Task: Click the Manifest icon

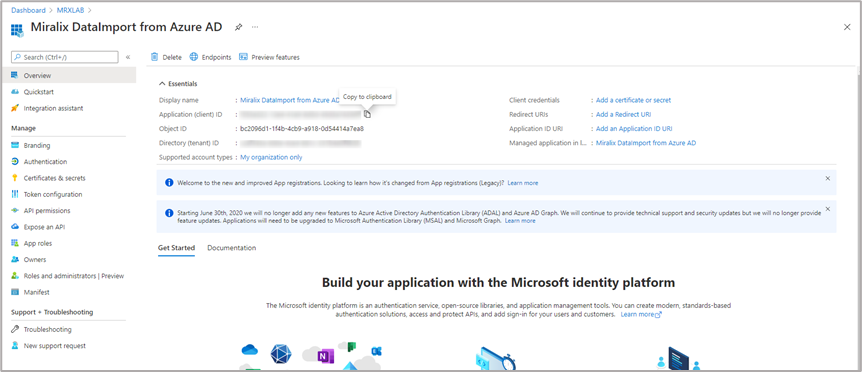Action: (x=15, y=292)
